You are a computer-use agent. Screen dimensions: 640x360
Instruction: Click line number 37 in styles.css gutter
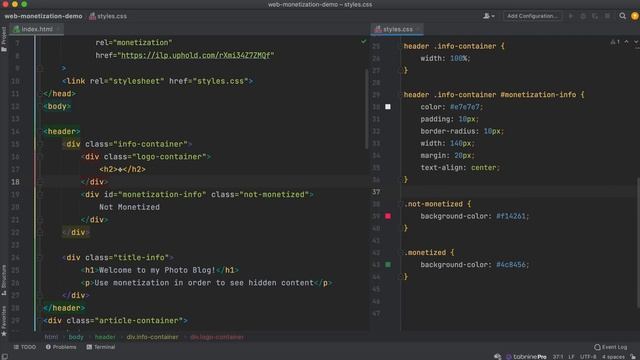click(x=376, y=192)
